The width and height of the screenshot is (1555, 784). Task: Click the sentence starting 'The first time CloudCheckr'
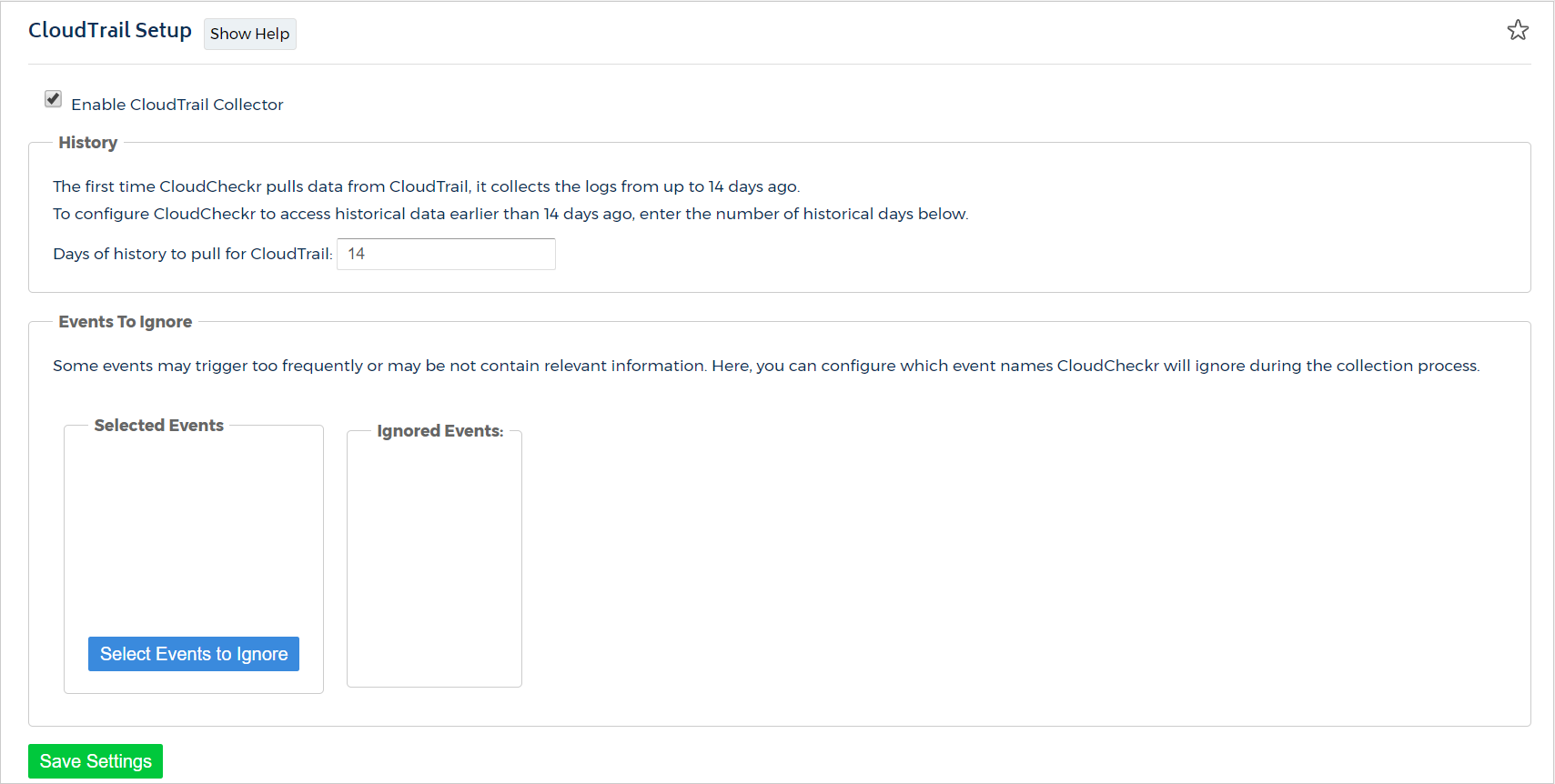[427, 186]
